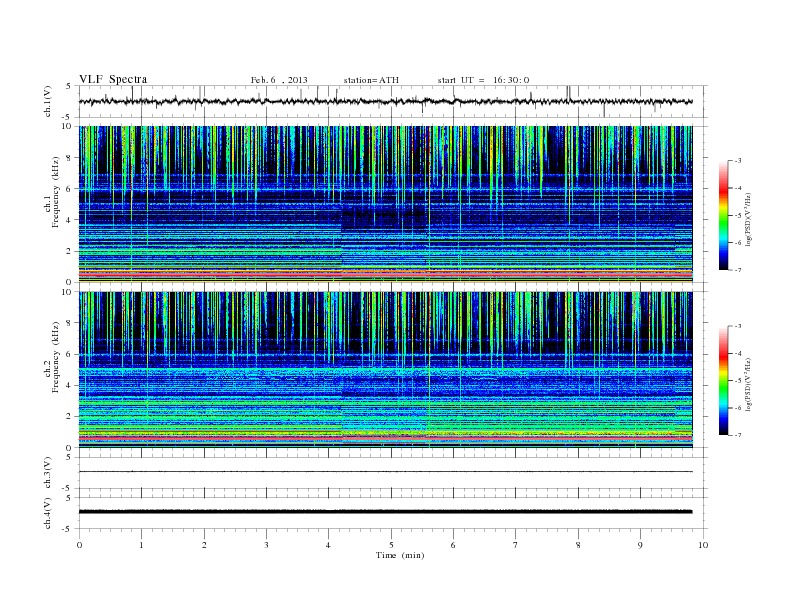Click the ch.4 thick voltage trace

[385, 512]
